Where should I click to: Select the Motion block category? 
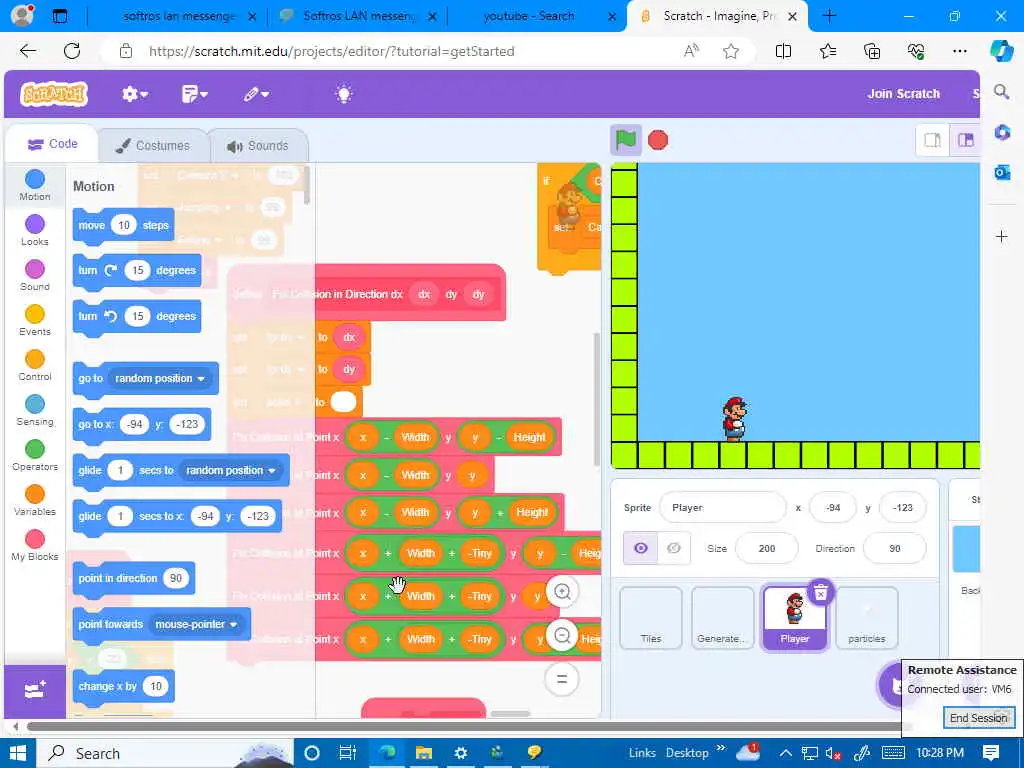tap(35, 185)
